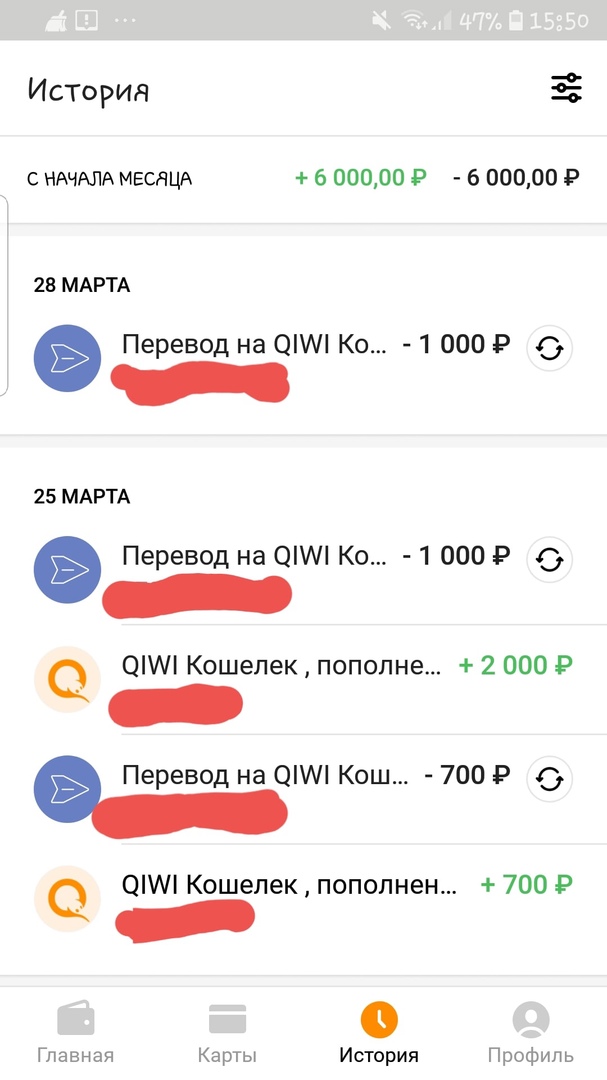The height and width of the screenshot is (1080, 607).
Task: Tap the С начала месяца label
Action: tap(109, 180)
